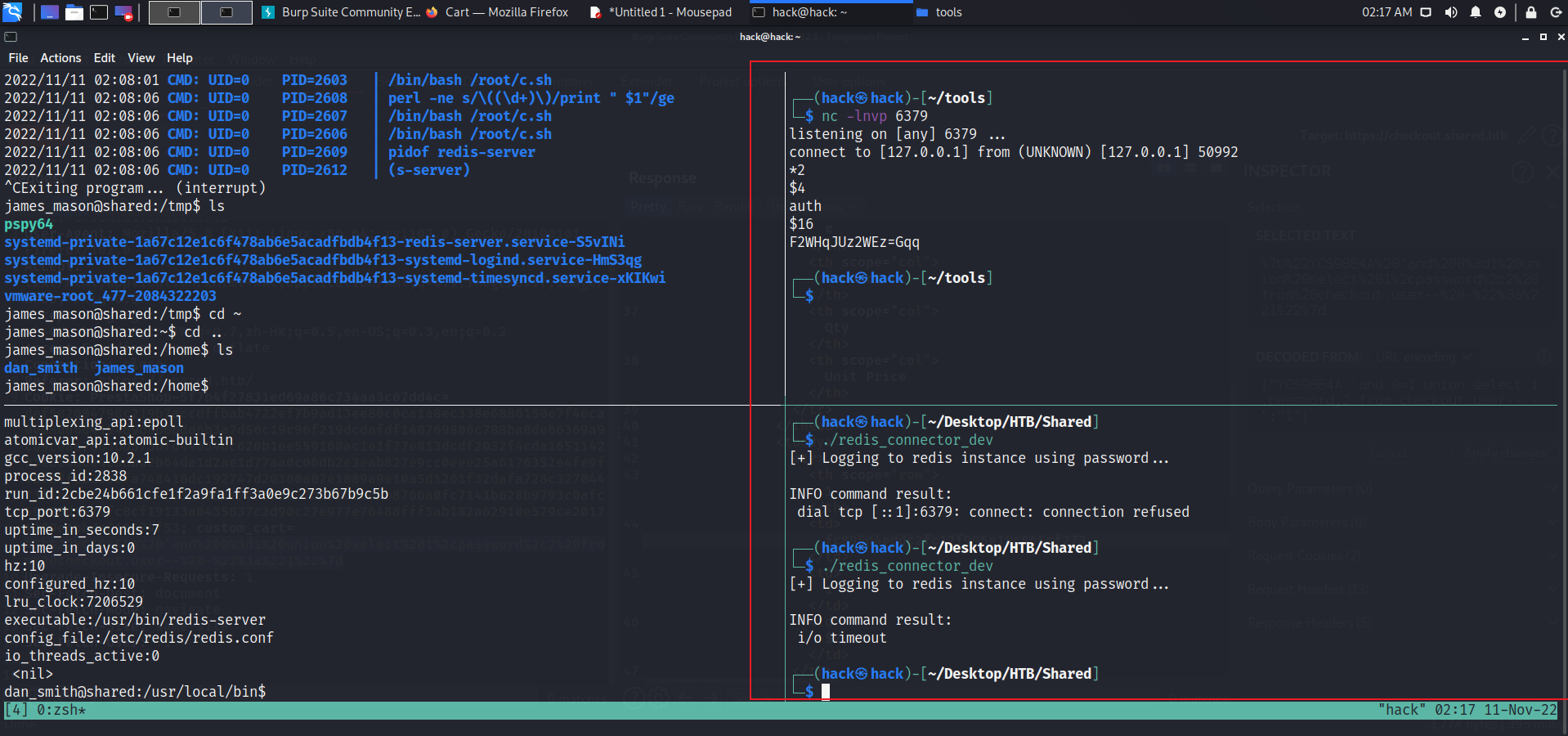Click the show desktop panel icon

(50, 12)
